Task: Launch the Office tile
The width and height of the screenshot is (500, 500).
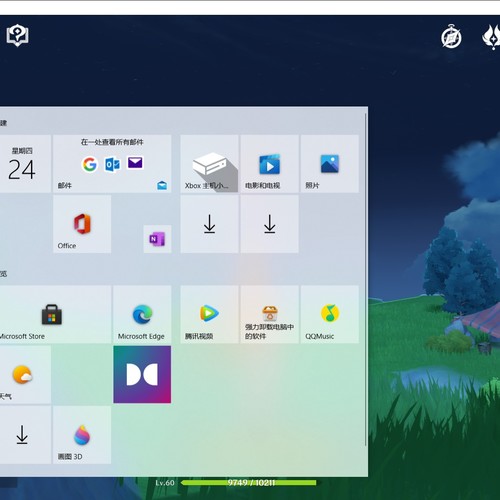Action: click(82, 224)
